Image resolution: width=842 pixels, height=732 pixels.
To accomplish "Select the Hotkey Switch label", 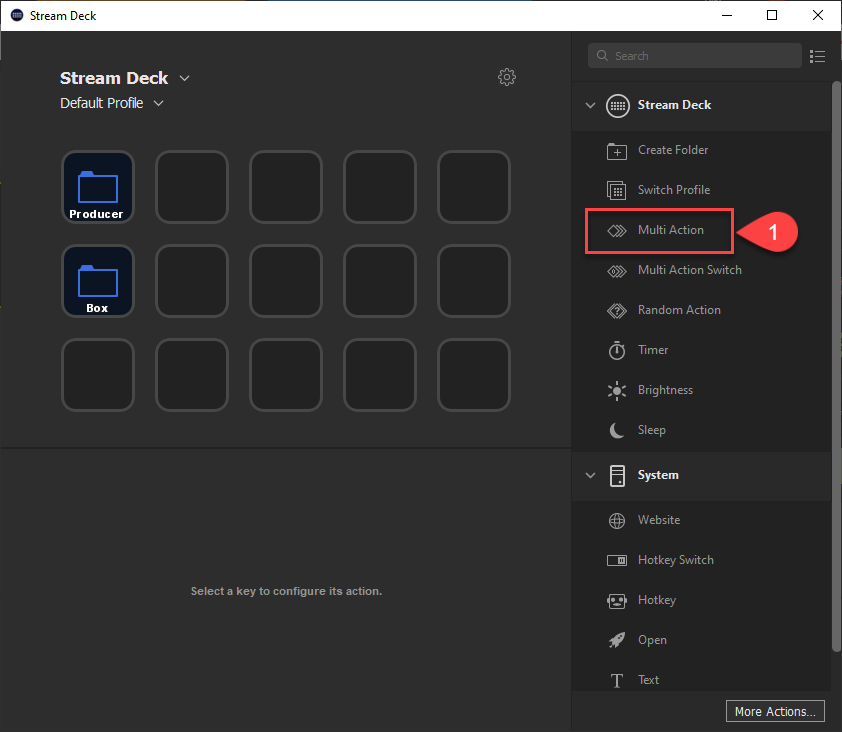I will [x=676, y=560].
